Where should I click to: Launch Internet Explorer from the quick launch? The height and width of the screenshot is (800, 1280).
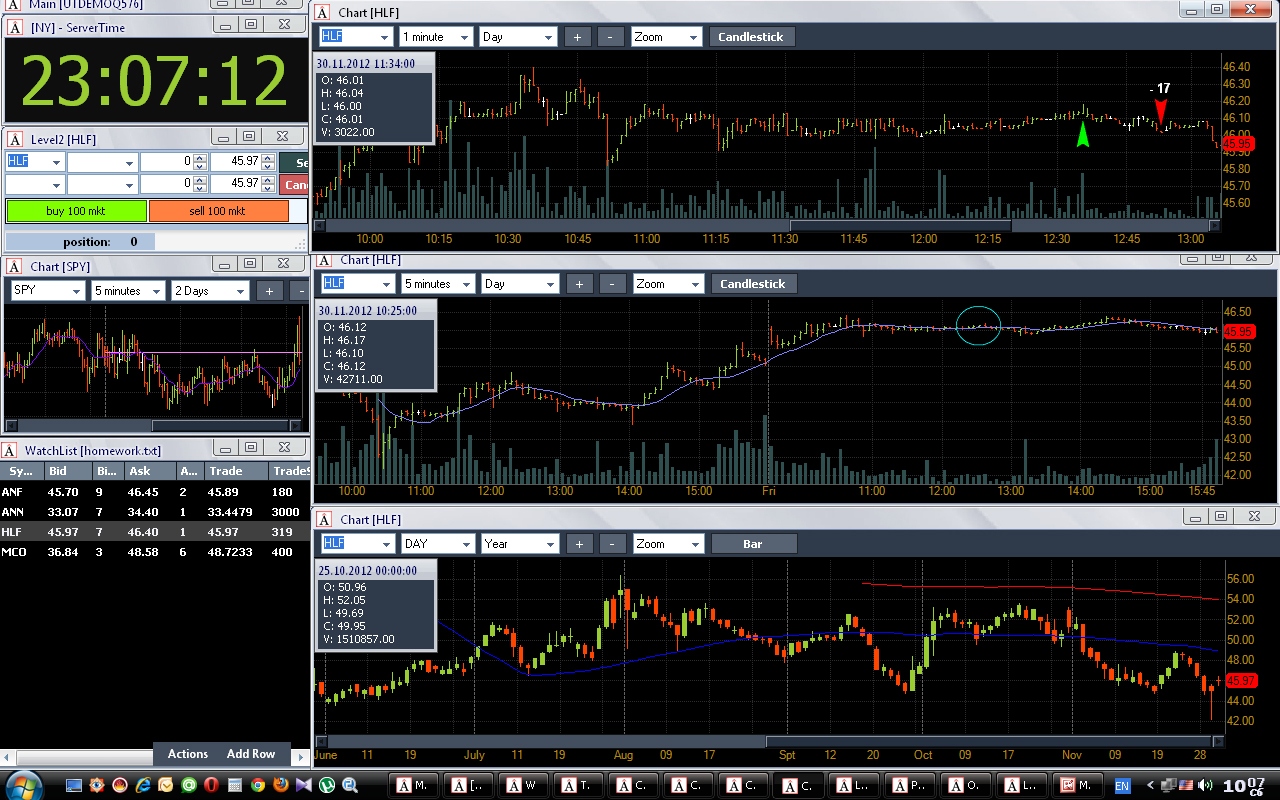[143, 785]
